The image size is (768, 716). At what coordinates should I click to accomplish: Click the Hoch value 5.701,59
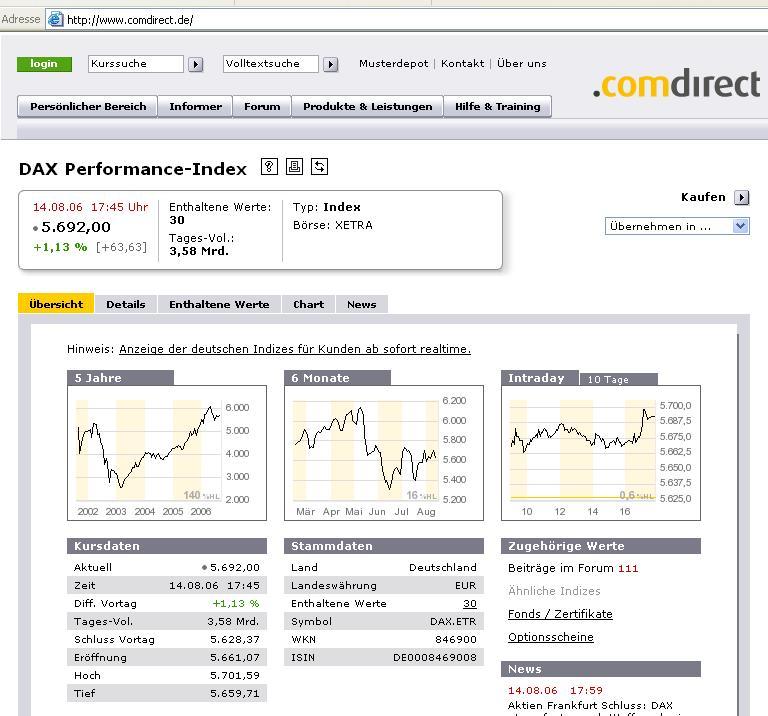coord(235,675)
